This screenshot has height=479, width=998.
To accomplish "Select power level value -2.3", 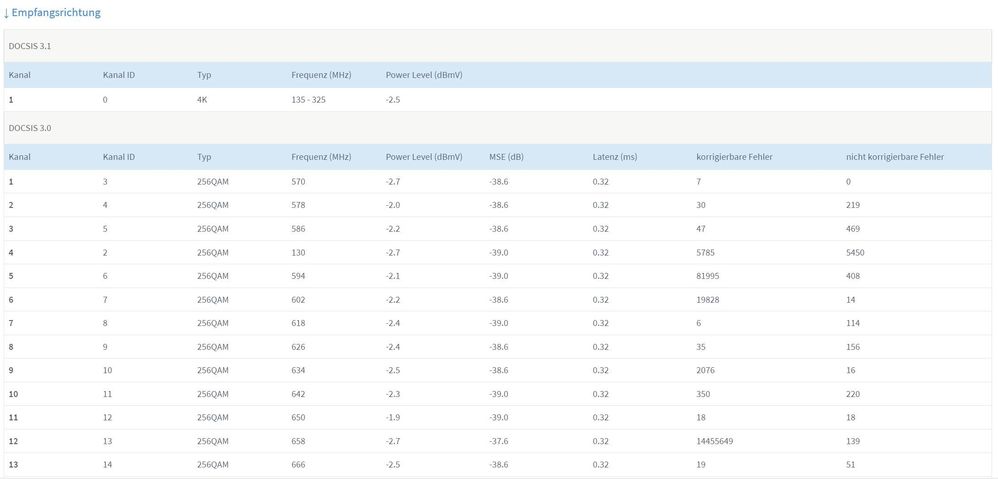I will (x=393, y=394).
